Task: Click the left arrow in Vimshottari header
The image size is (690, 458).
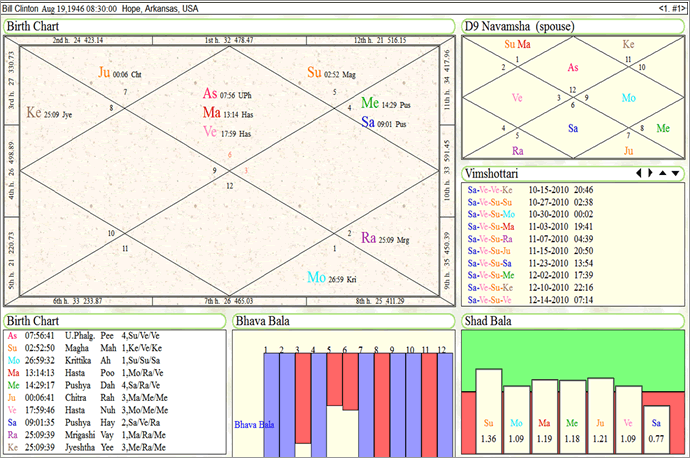Action: [640, 174]
